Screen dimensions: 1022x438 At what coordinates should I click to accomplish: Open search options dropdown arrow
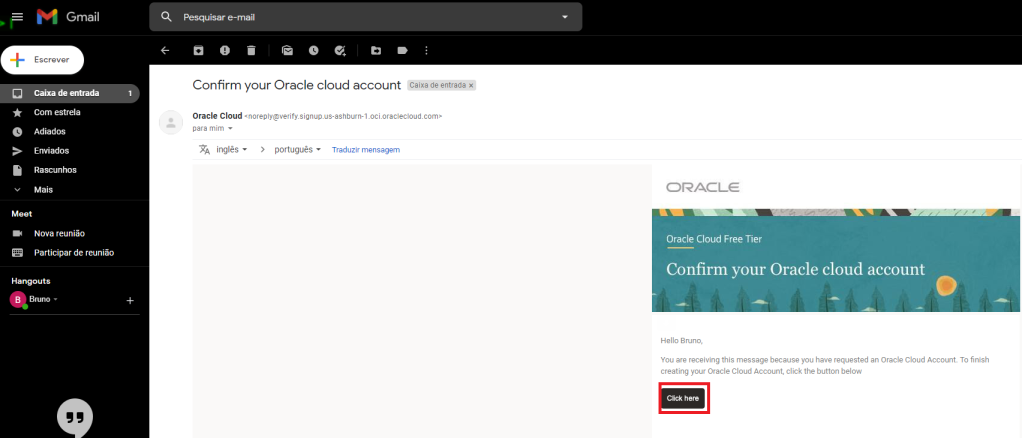point(564,17)
